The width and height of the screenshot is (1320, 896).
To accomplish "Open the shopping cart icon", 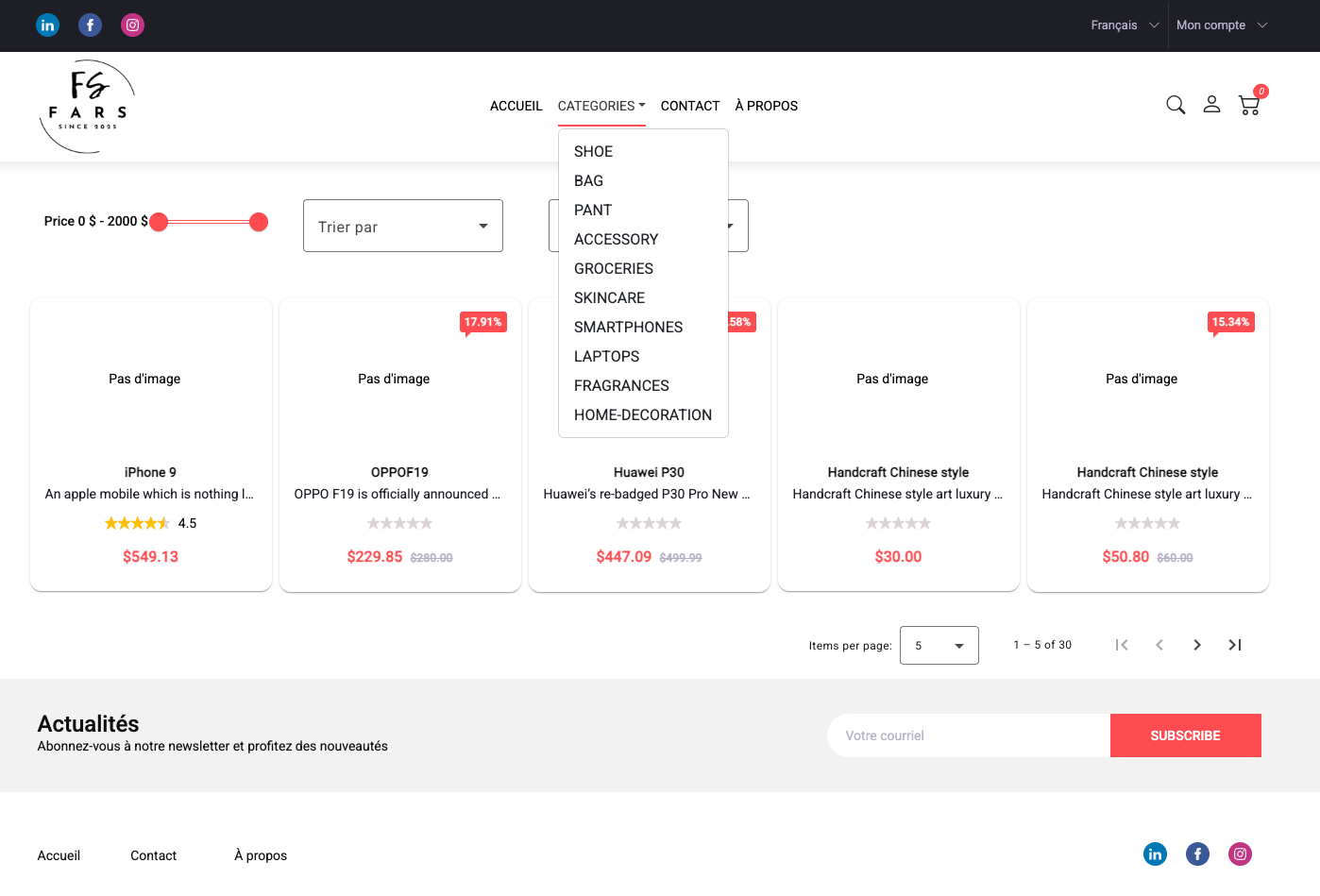I will [1249, 105].
